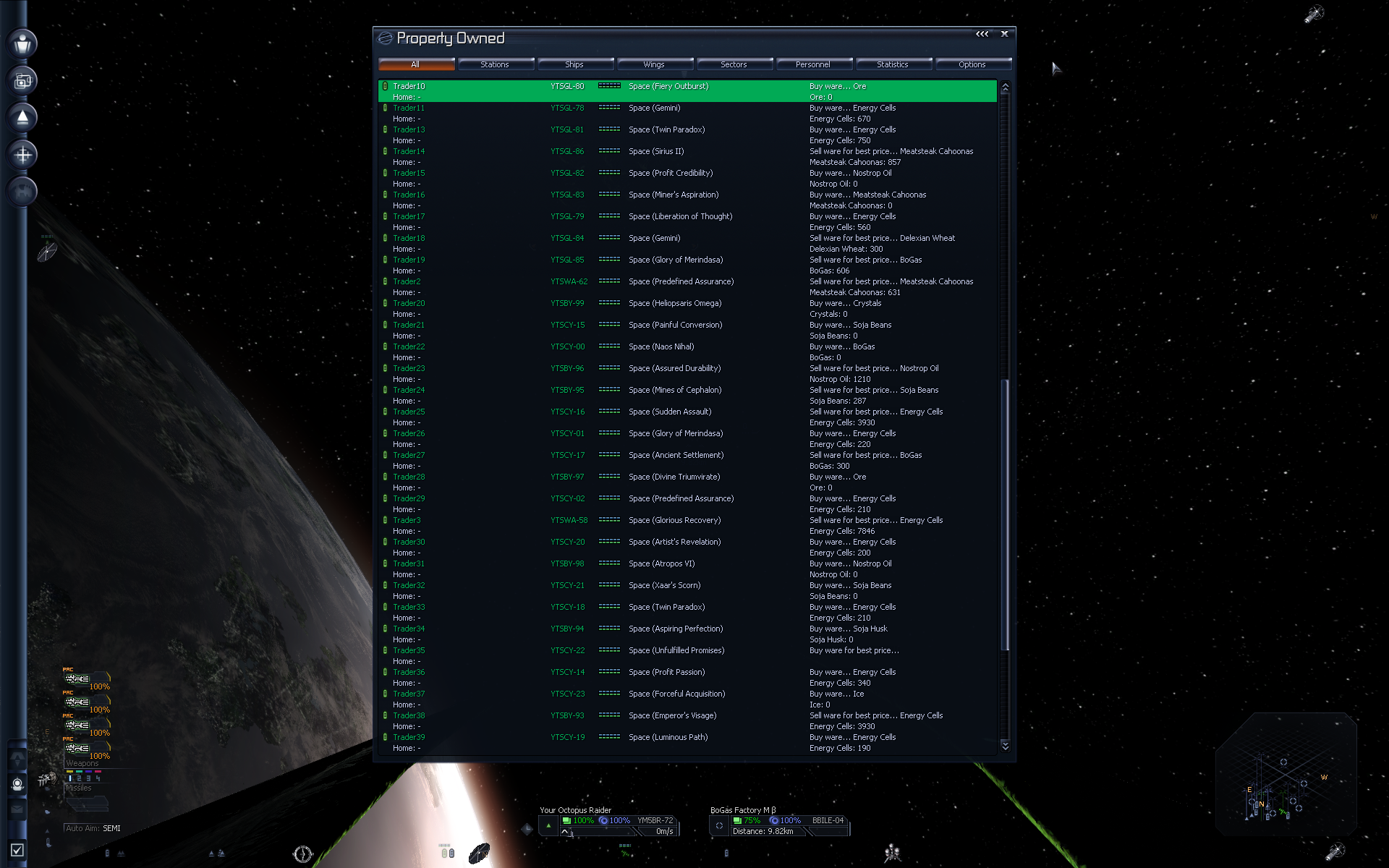Select weapon group 4
This screenshot has height=868, width=1389.
98,778
